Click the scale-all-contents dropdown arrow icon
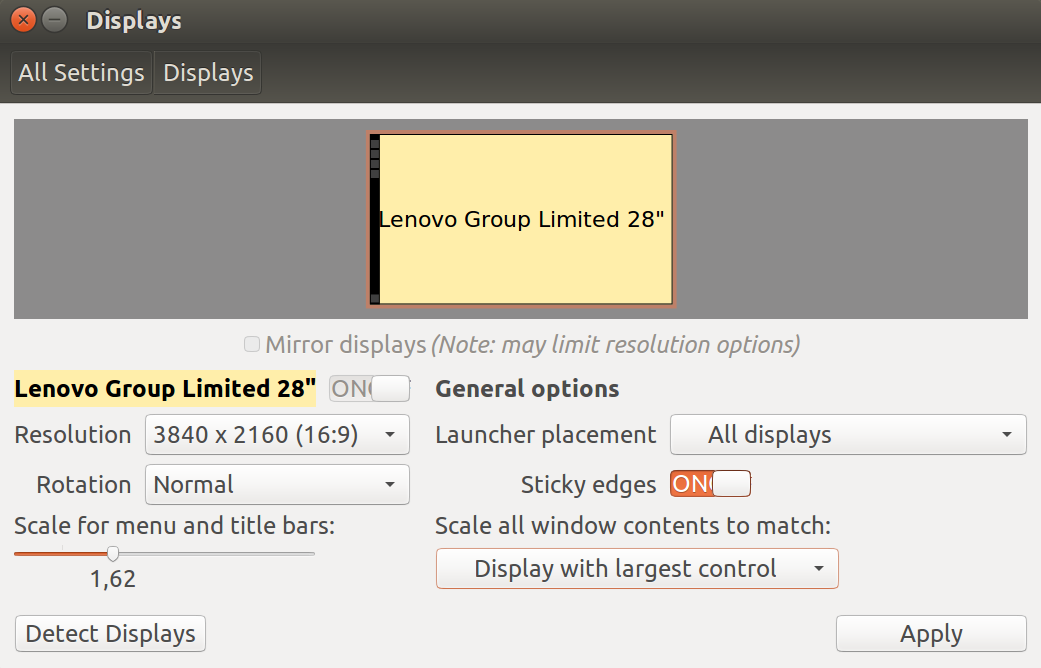This screenshot has height=668, width=1041. 819,569
